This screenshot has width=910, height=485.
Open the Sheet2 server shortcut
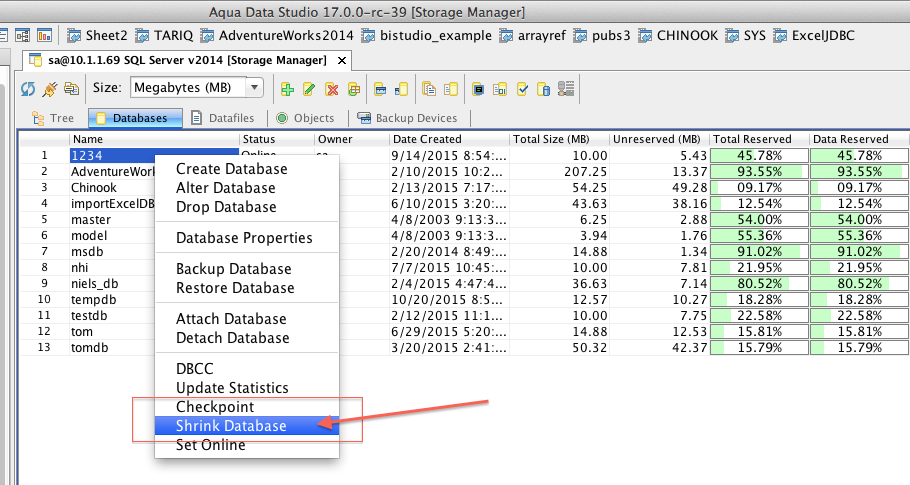[x=97, y=35]
